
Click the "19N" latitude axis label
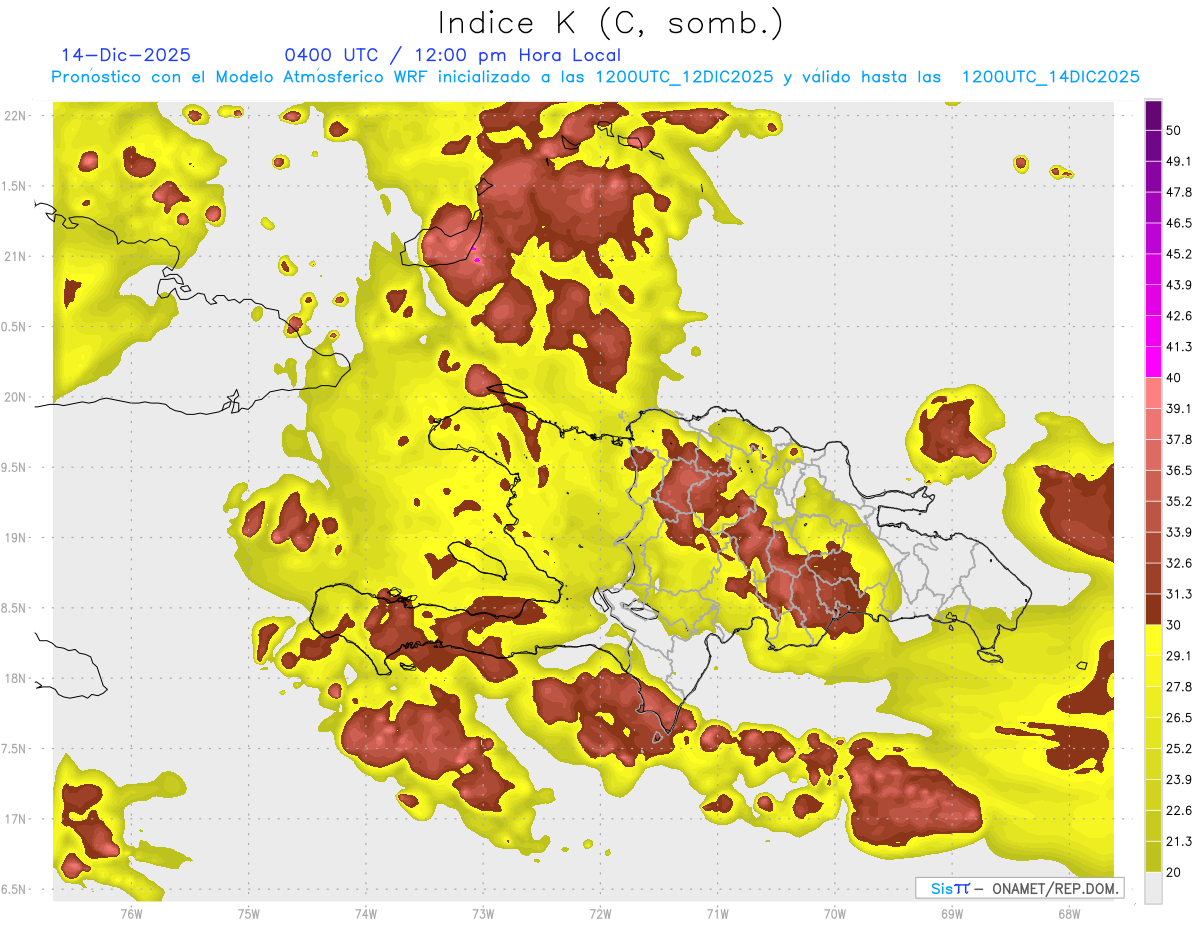[x=15, y=538]
